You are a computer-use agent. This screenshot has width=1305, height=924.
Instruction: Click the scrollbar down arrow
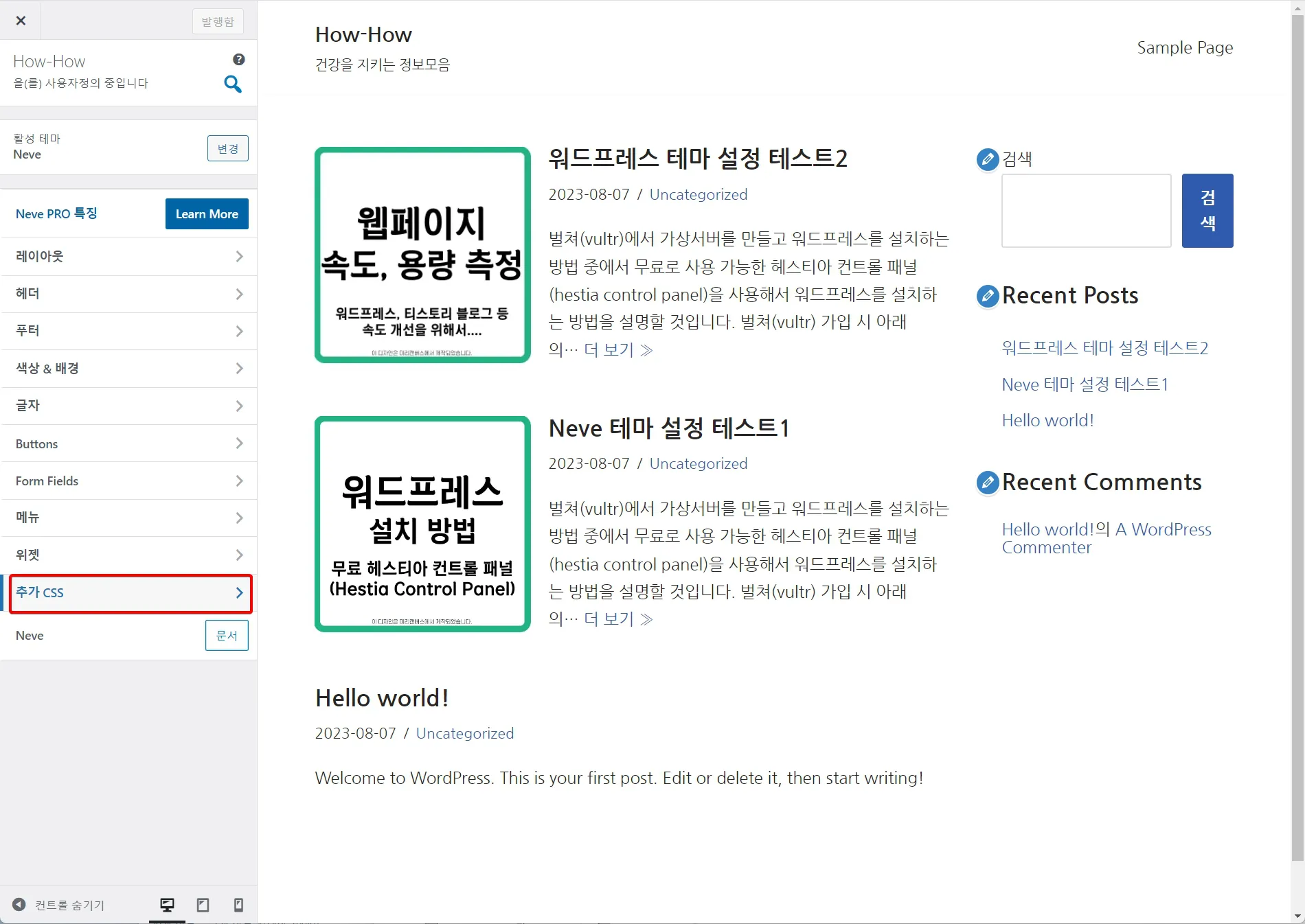(1297, 916)
